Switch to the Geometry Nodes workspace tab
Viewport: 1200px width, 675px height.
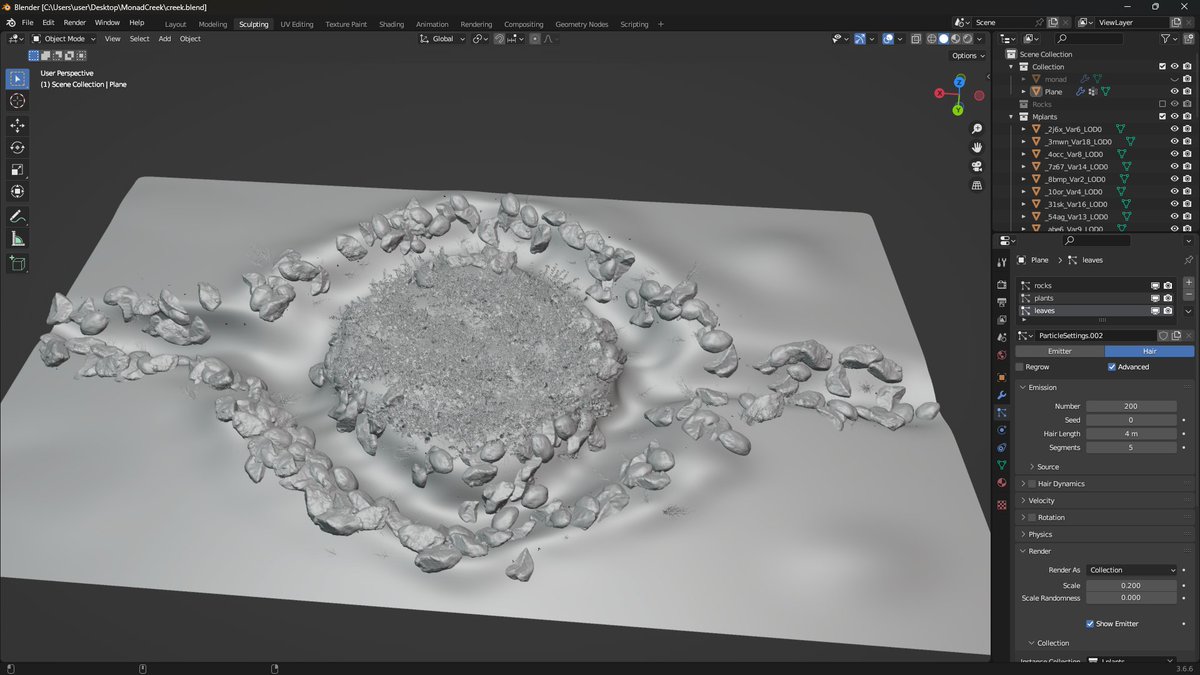click(x=581, y=24)
